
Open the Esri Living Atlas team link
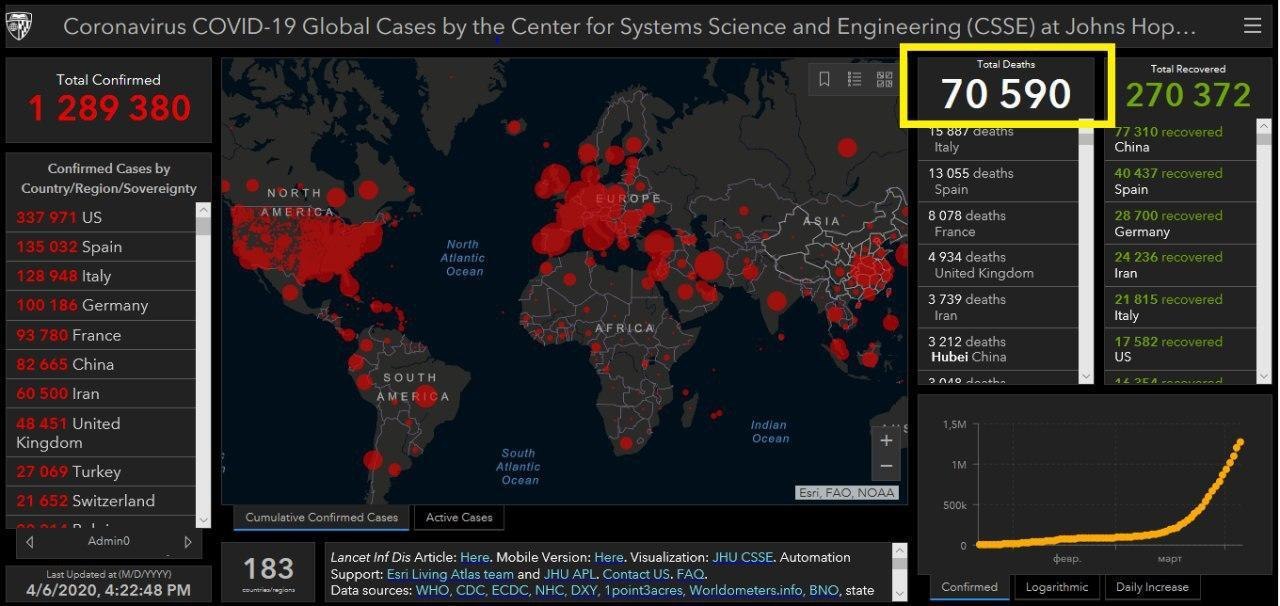[450, 574]
